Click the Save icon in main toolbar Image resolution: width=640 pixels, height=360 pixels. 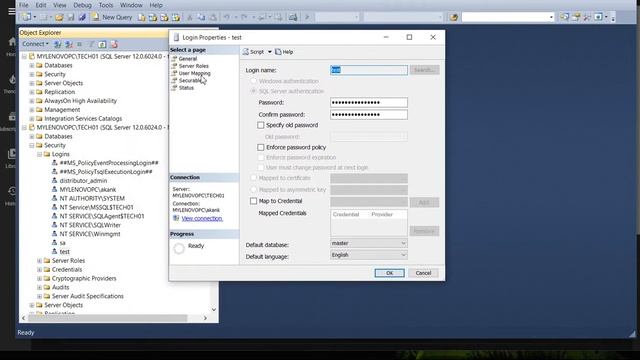coord(71,17)
